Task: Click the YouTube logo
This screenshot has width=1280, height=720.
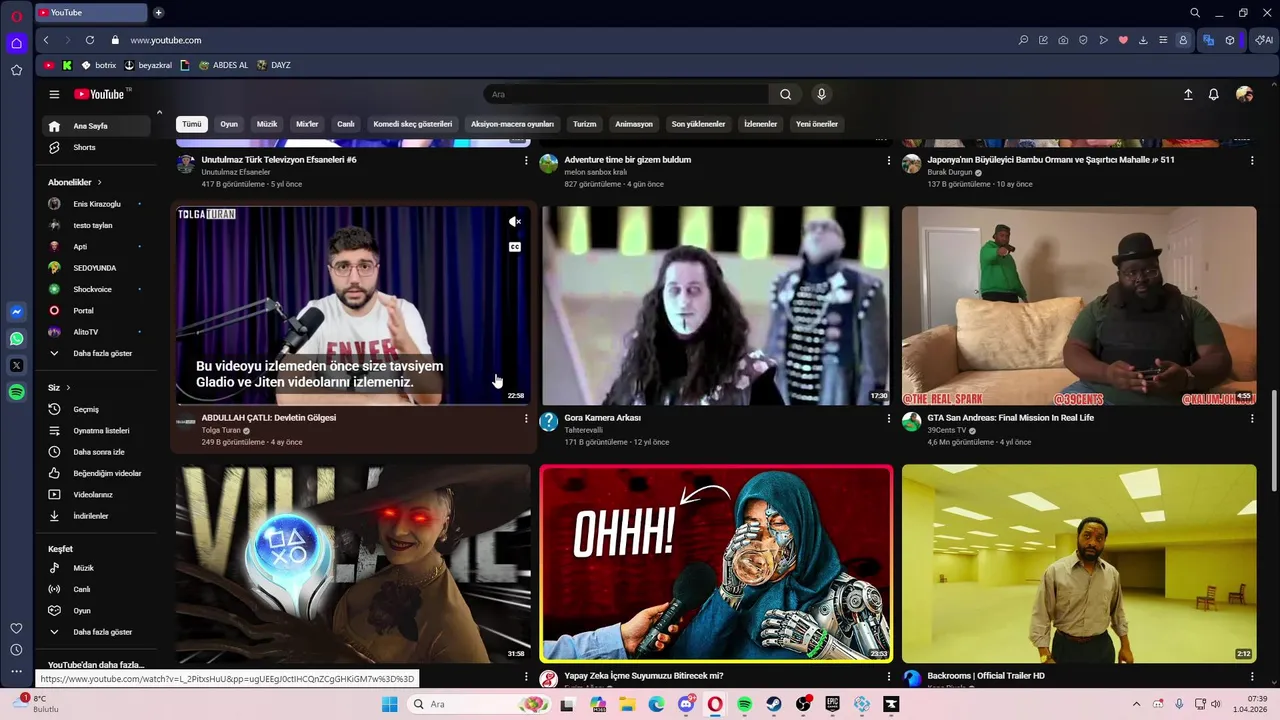Action: 100,94
